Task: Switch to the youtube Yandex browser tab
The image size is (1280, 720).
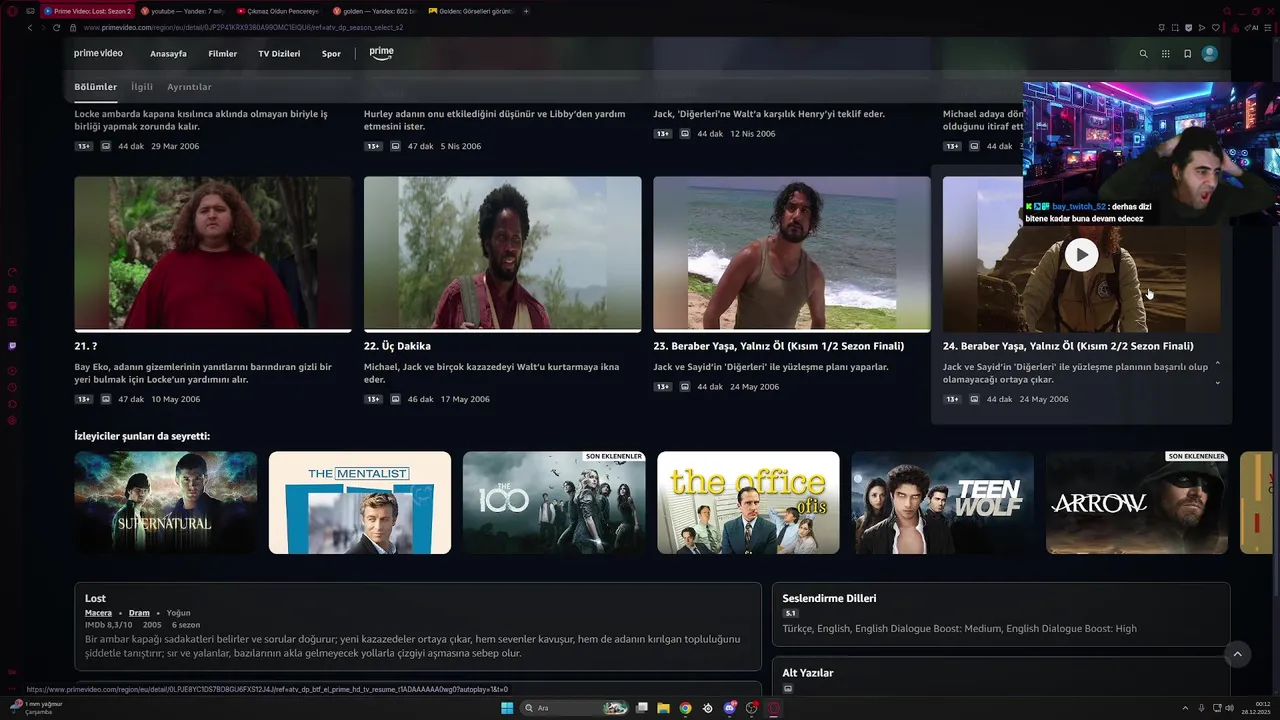Action: click(185, 11)
